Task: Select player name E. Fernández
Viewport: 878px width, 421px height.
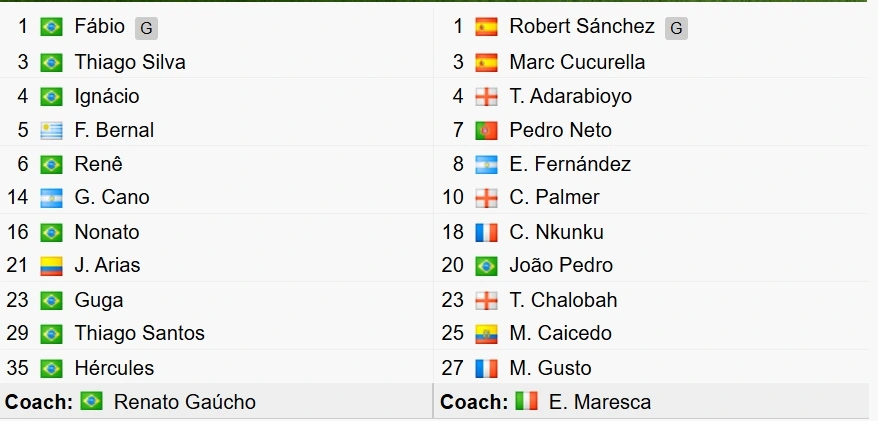Action: (570, 164)
